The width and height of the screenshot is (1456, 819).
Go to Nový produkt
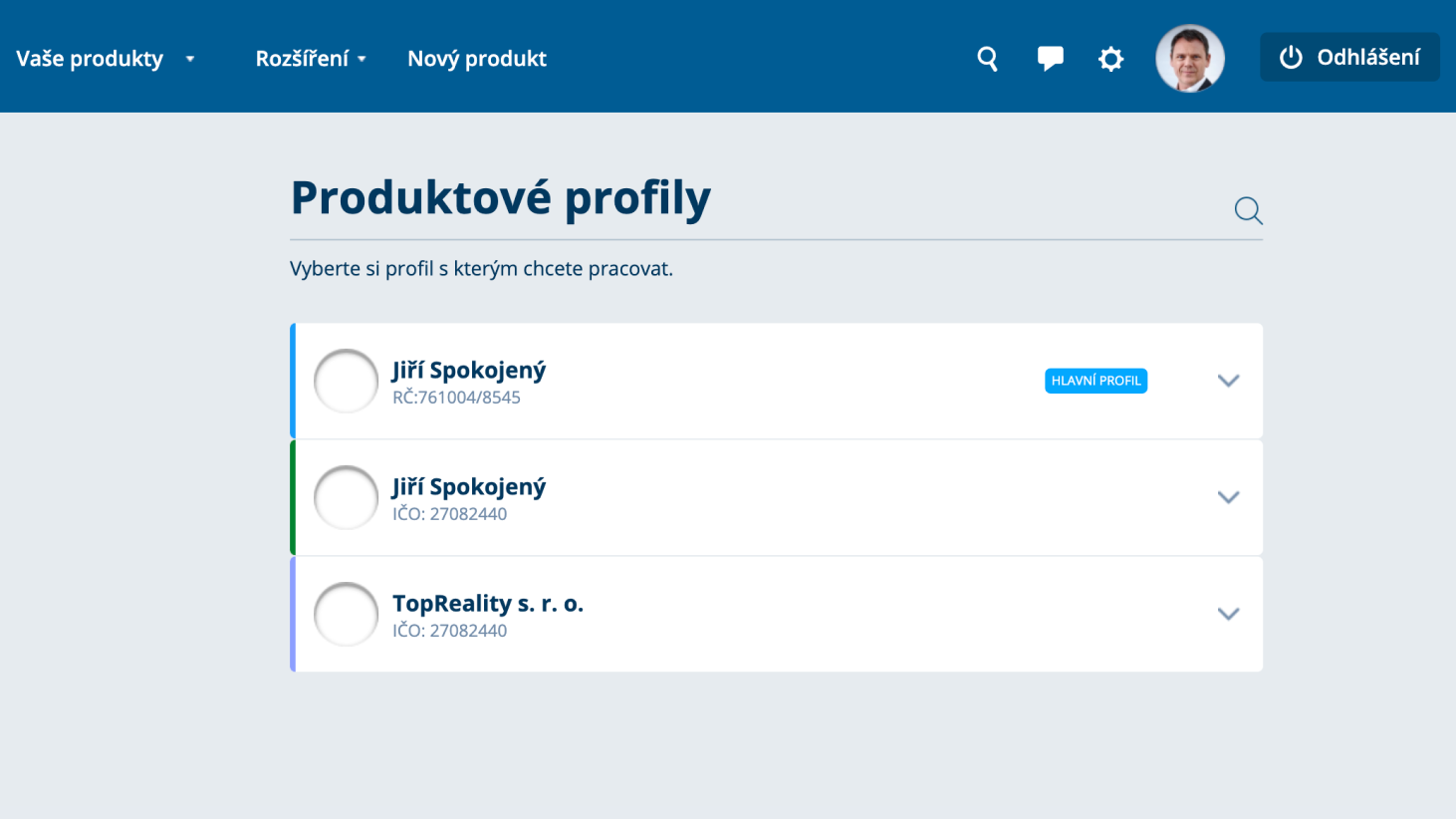[x=476, y=59]
